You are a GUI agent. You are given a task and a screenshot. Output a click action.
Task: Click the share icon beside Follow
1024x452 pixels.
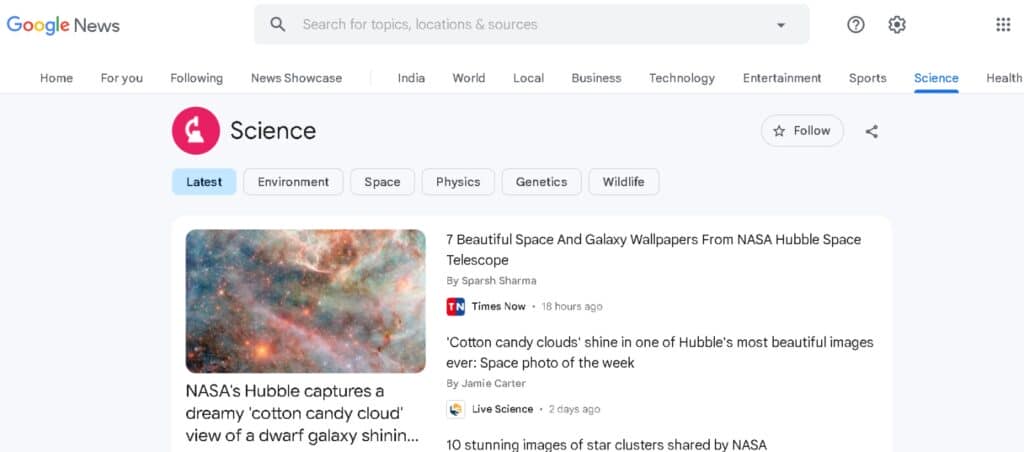872,131
